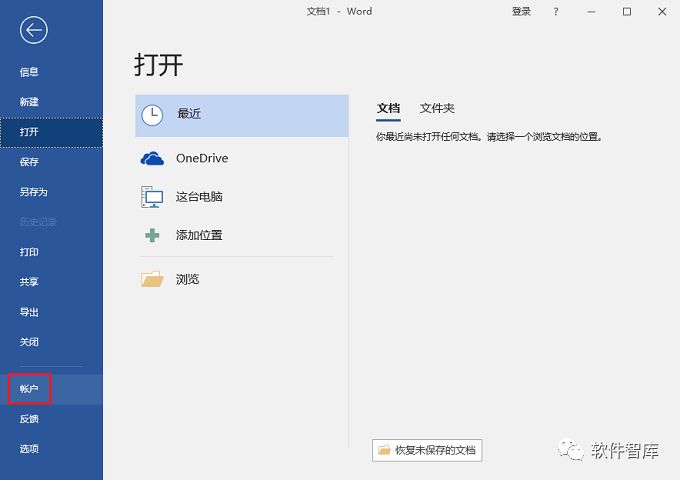Open the 打印 page
This screenshot has width=680, height=480.
[x=51, y=252]
